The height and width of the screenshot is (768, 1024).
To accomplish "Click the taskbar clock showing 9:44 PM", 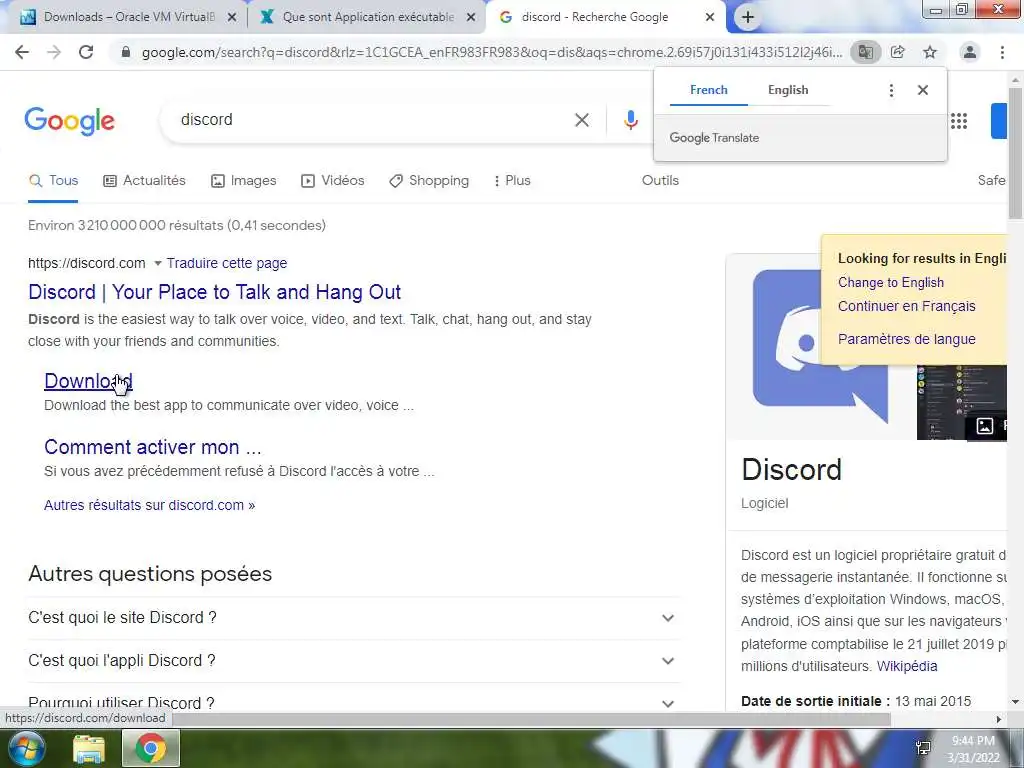I will tap(973, 749).
